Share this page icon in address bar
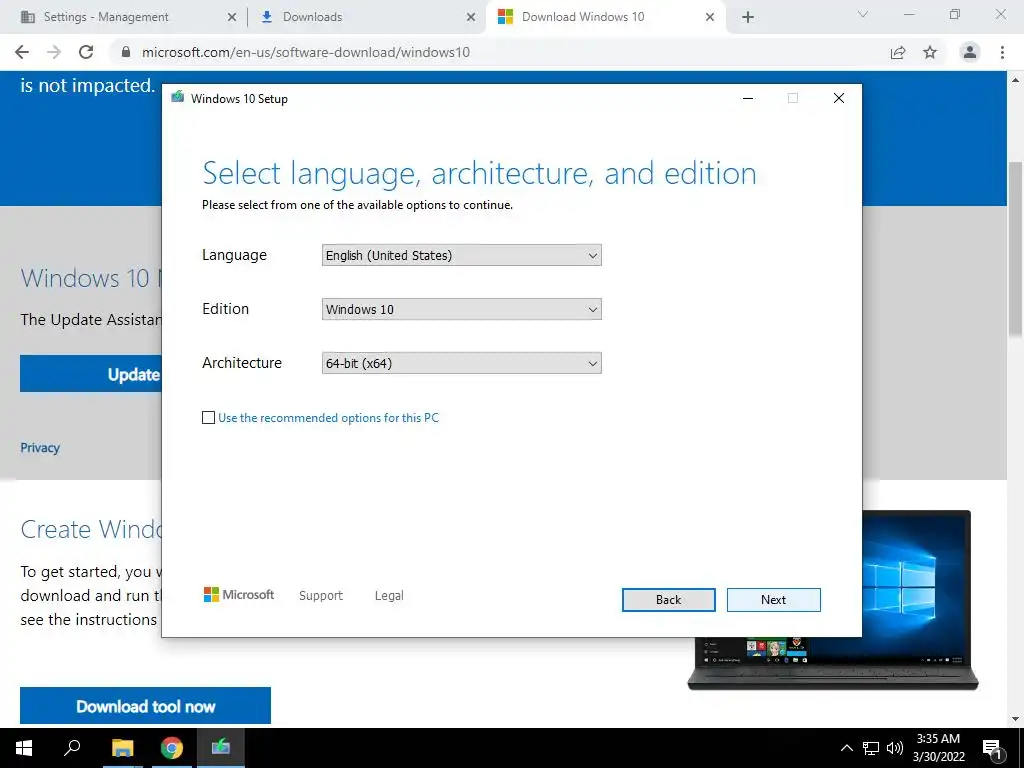 coord(898,52)
